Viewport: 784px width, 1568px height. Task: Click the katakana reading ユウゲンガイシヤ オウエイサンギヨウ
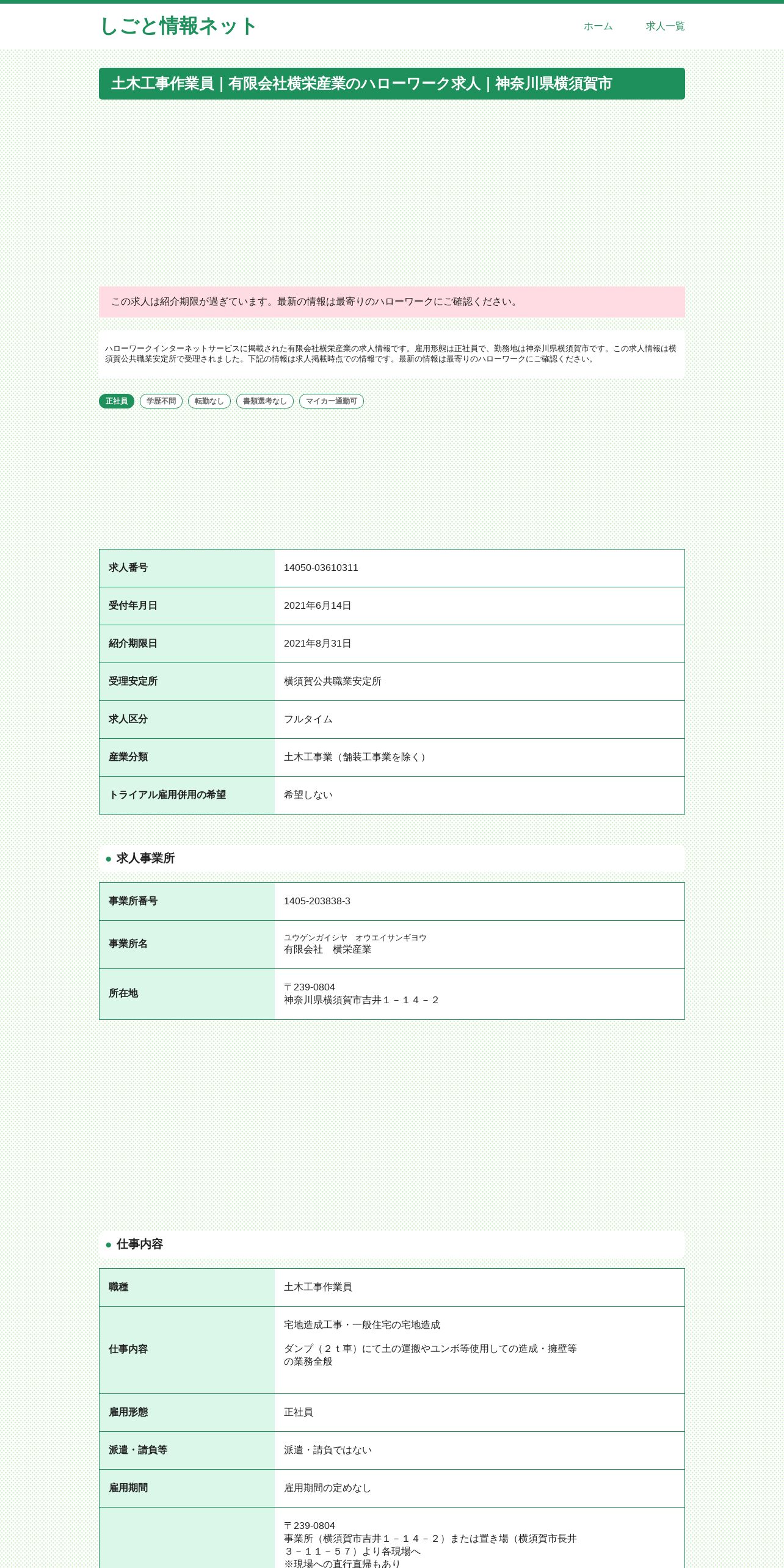click(355, 938)
